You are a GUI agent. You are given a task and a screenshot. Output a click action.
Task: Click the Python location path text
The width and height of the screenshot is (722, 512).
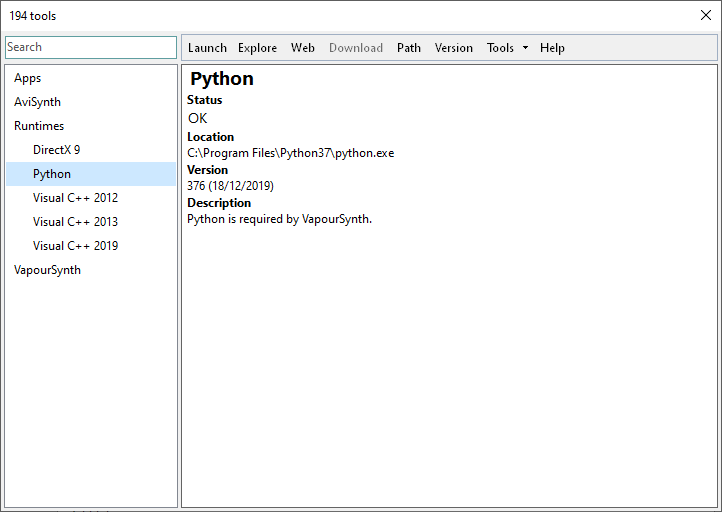pos(291,153)
